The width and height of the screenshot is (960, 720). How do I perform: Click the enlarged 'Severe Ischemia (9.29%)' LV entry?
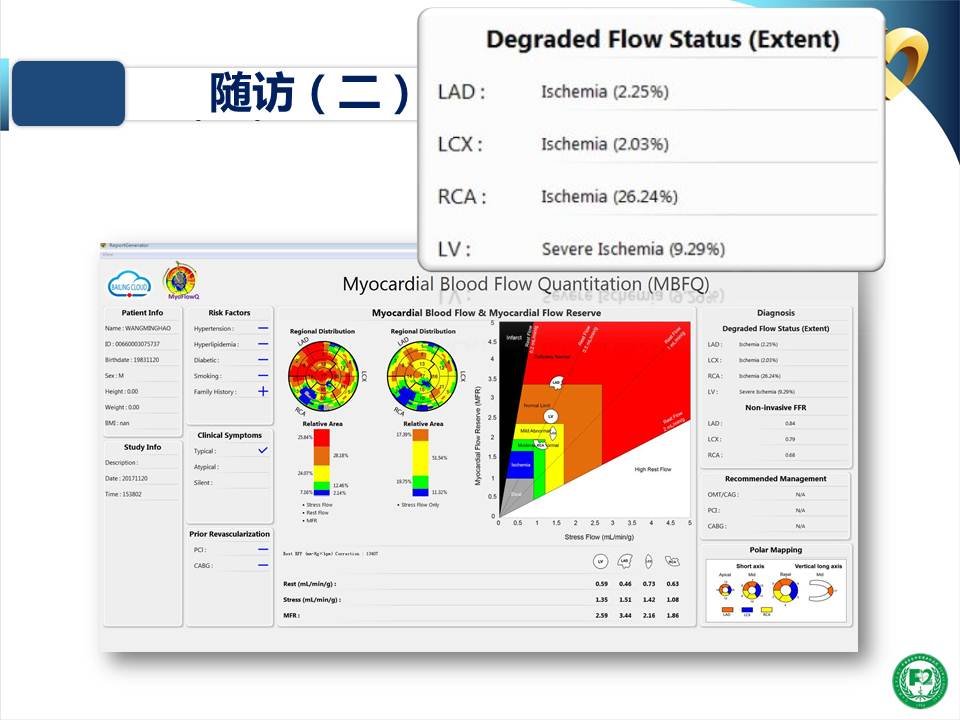pyautogui.click(x=633, y=249)
